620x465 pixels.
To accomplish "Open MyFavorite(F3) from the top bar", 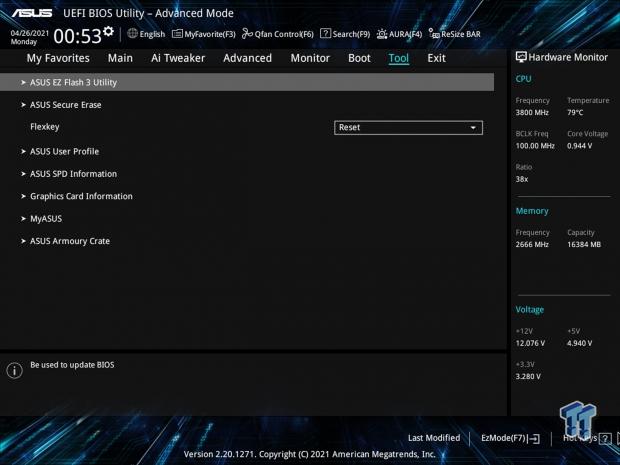I will tap(204, 34).
